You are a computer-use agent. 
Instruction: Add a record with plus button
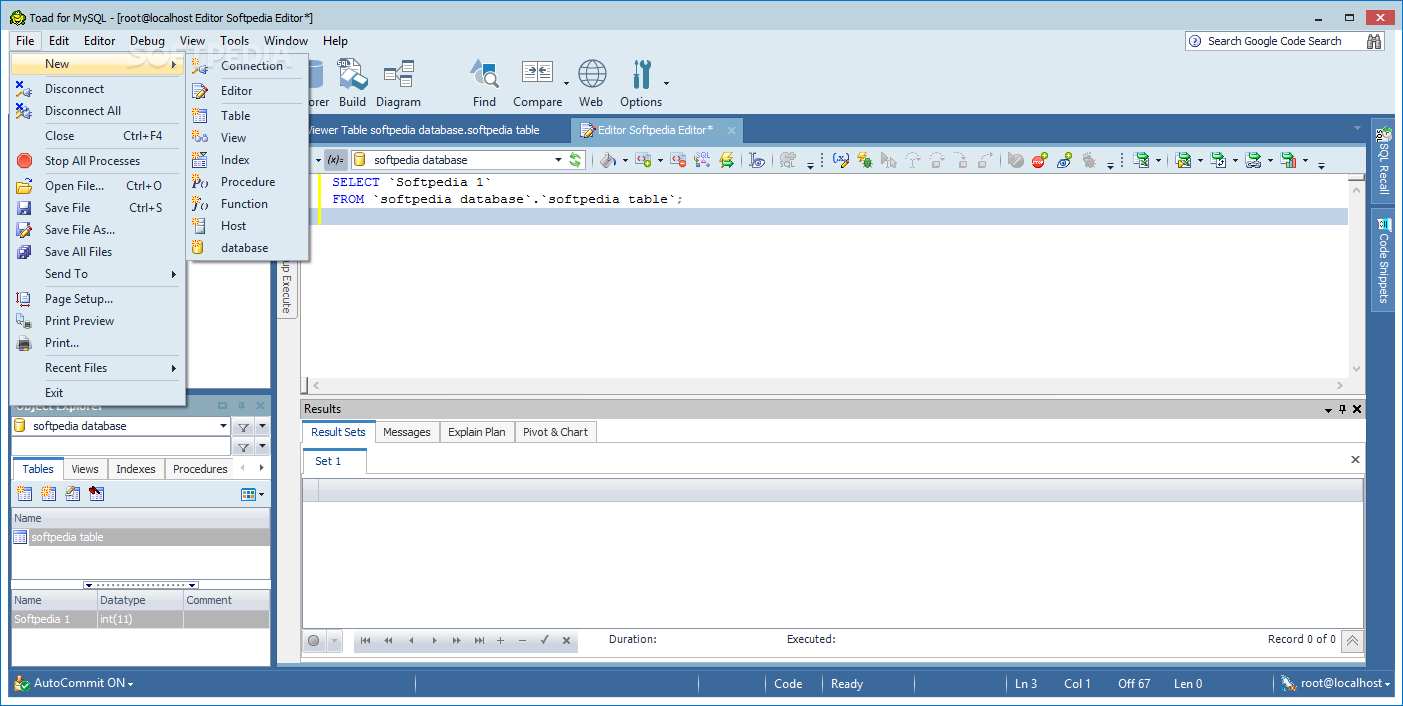(500, 641)
